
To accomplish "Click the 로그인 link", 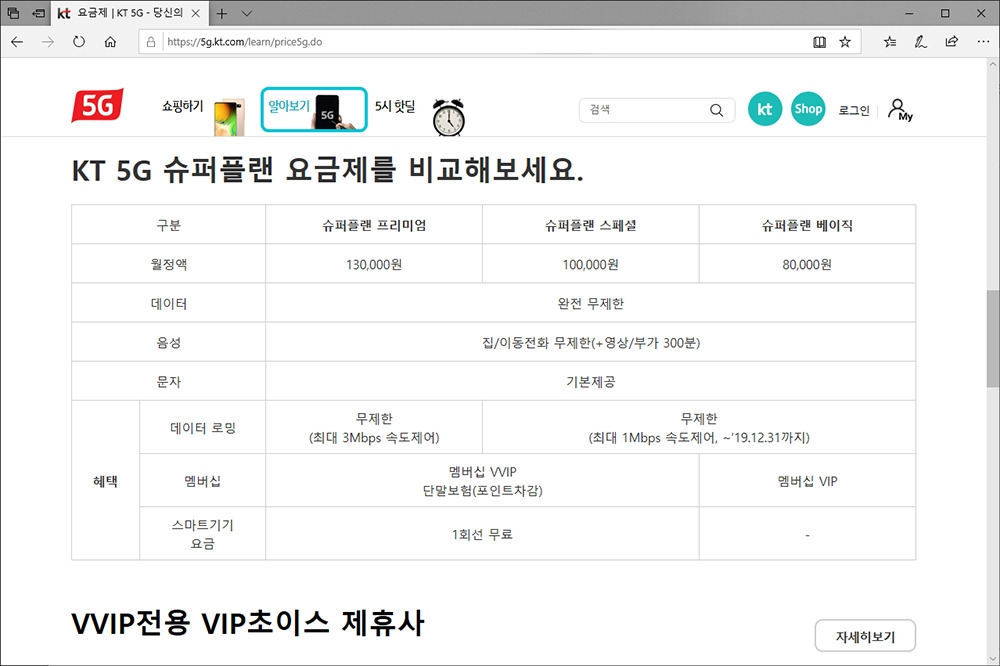I will [x=854, y=110].
